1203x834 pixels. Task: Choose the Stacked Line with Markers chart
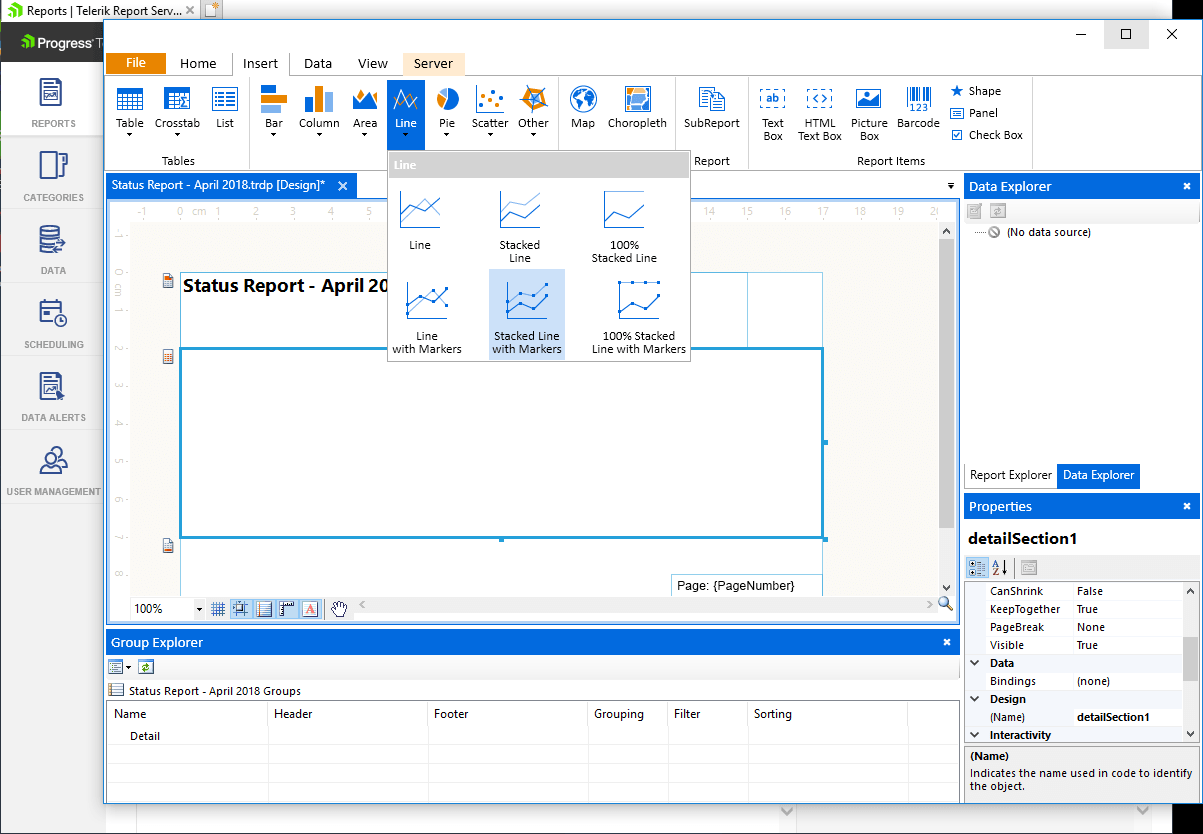526,314
